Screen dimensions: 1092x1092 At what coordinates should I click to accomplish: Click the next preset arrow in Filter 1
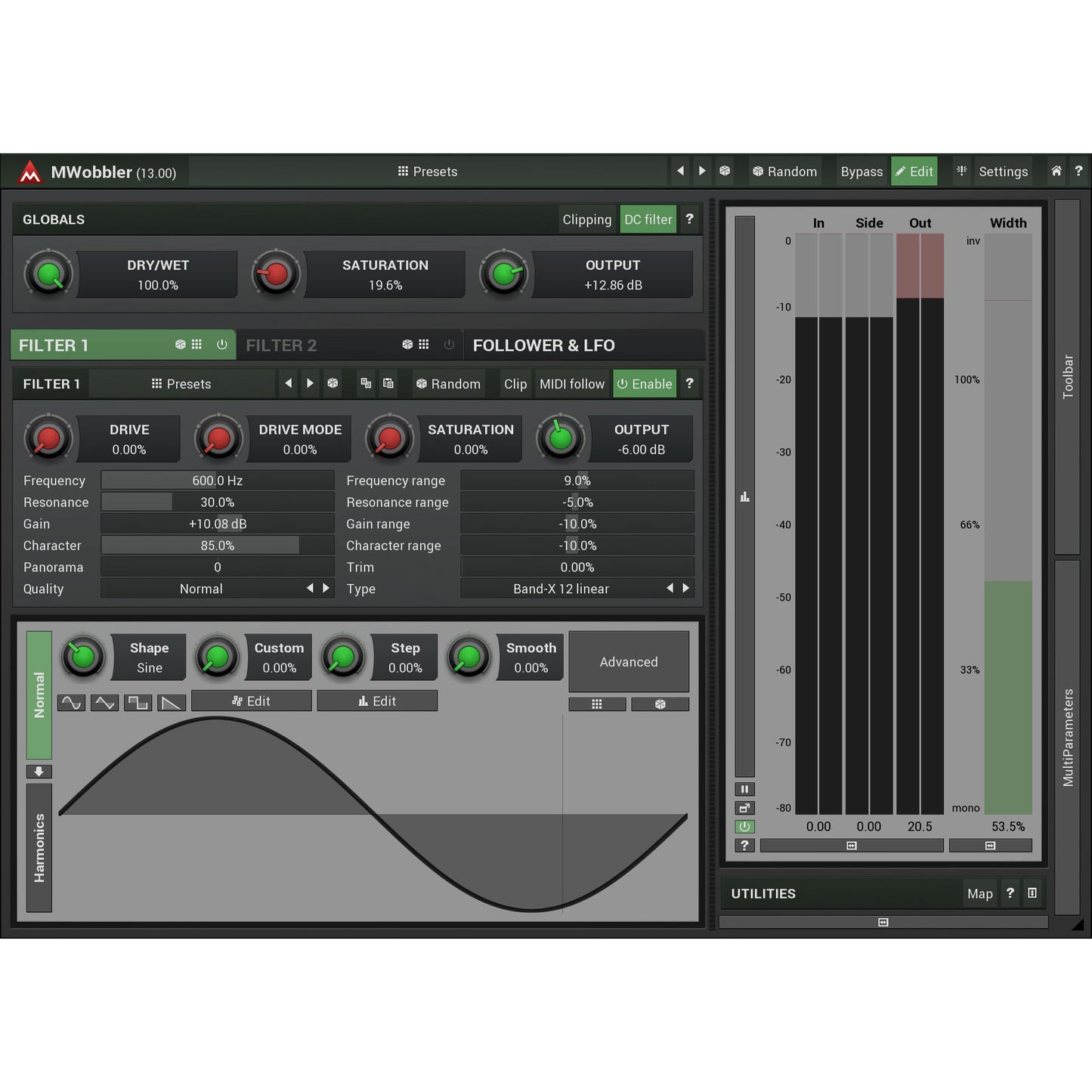[x=310, y=383]
